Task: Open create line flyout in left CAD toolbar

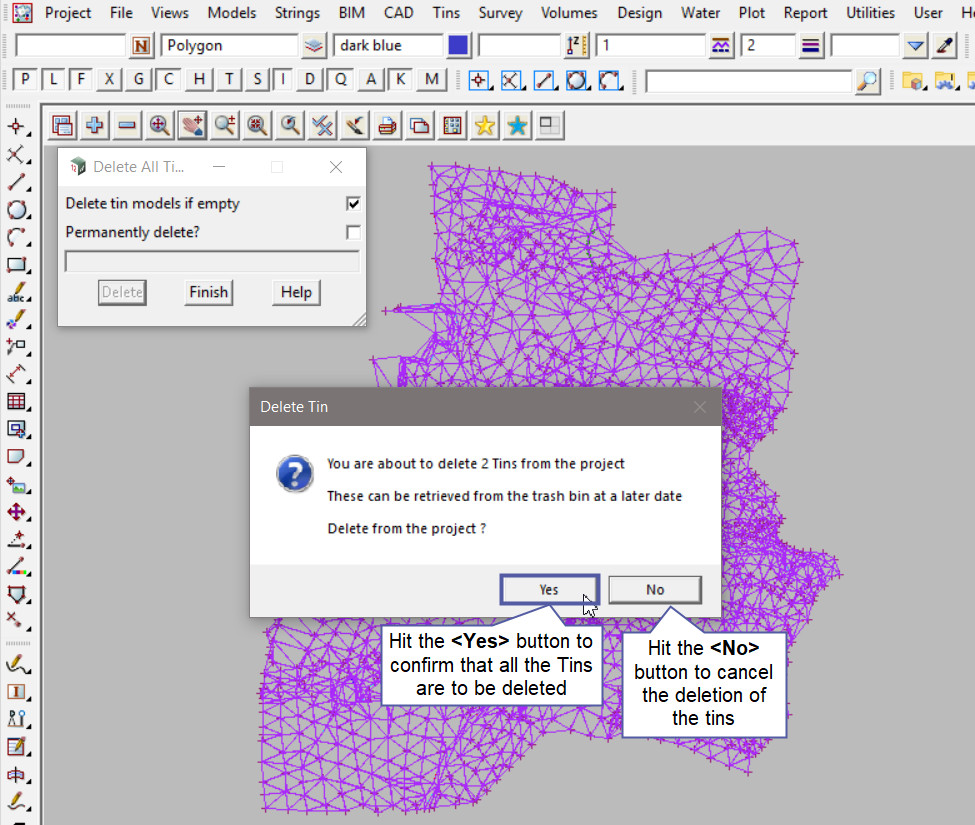Action: point(17,182)
